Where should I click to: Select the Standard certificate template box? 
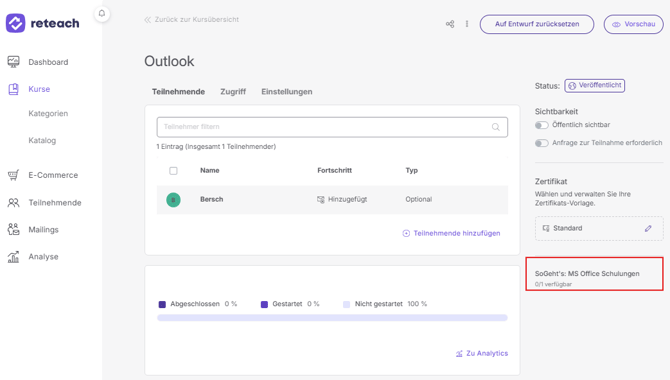tap(599, 228)
